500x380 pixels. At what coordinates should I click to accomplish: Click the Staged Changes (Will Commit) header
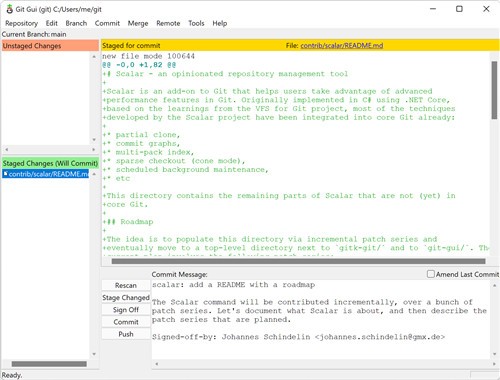pyautogui.click(x=50, y=163)
